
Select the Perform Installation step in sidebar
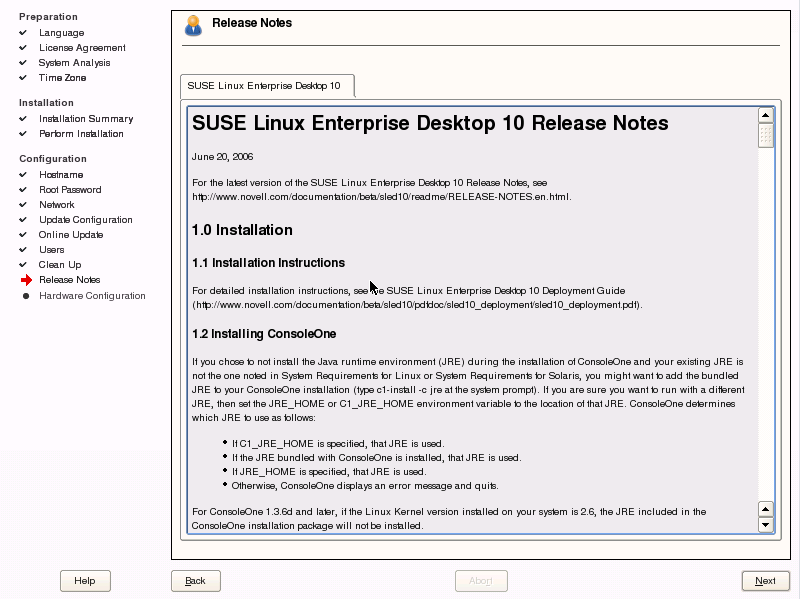point(81,134)
